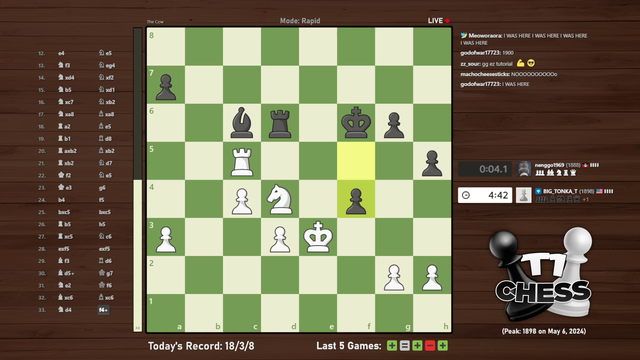Image resolution: width=640 pixels, height=360 pixels.
Task: Select the white king on e3
Action: coord(318,237)
